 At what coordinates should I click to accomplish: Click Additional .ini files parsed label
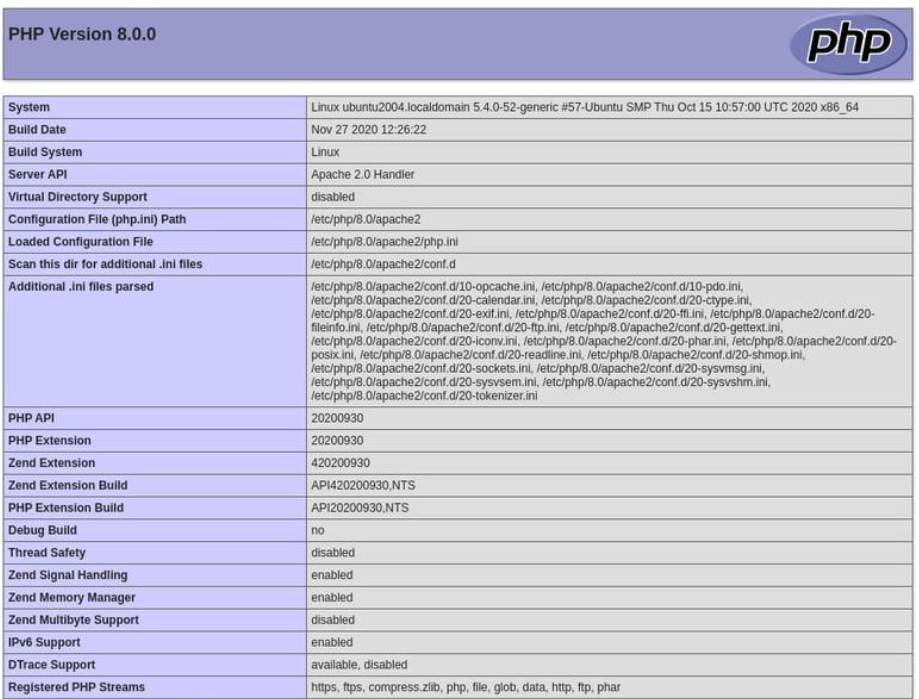[x=81, y=287]
